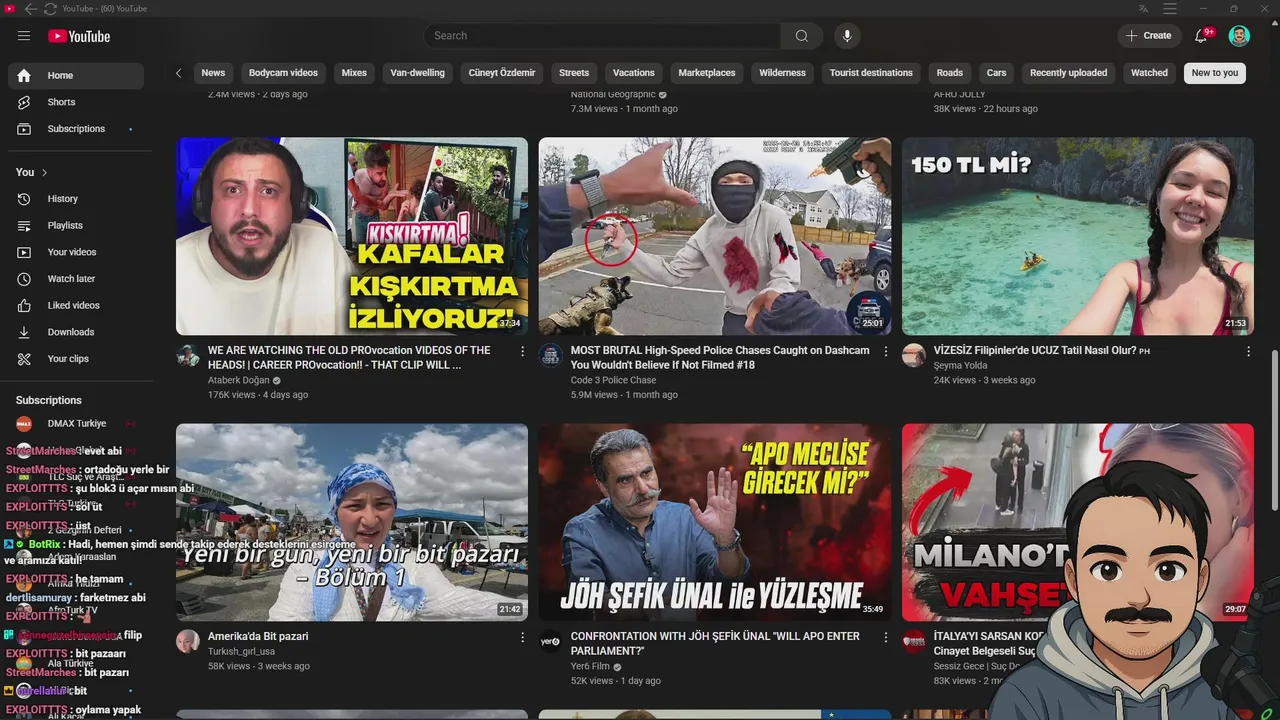Image resolution: width=1280 pixels, height=720 pixels.
Task: Open options for Filipinler video
Action: pyautogui.click(x=1248, y=351)
